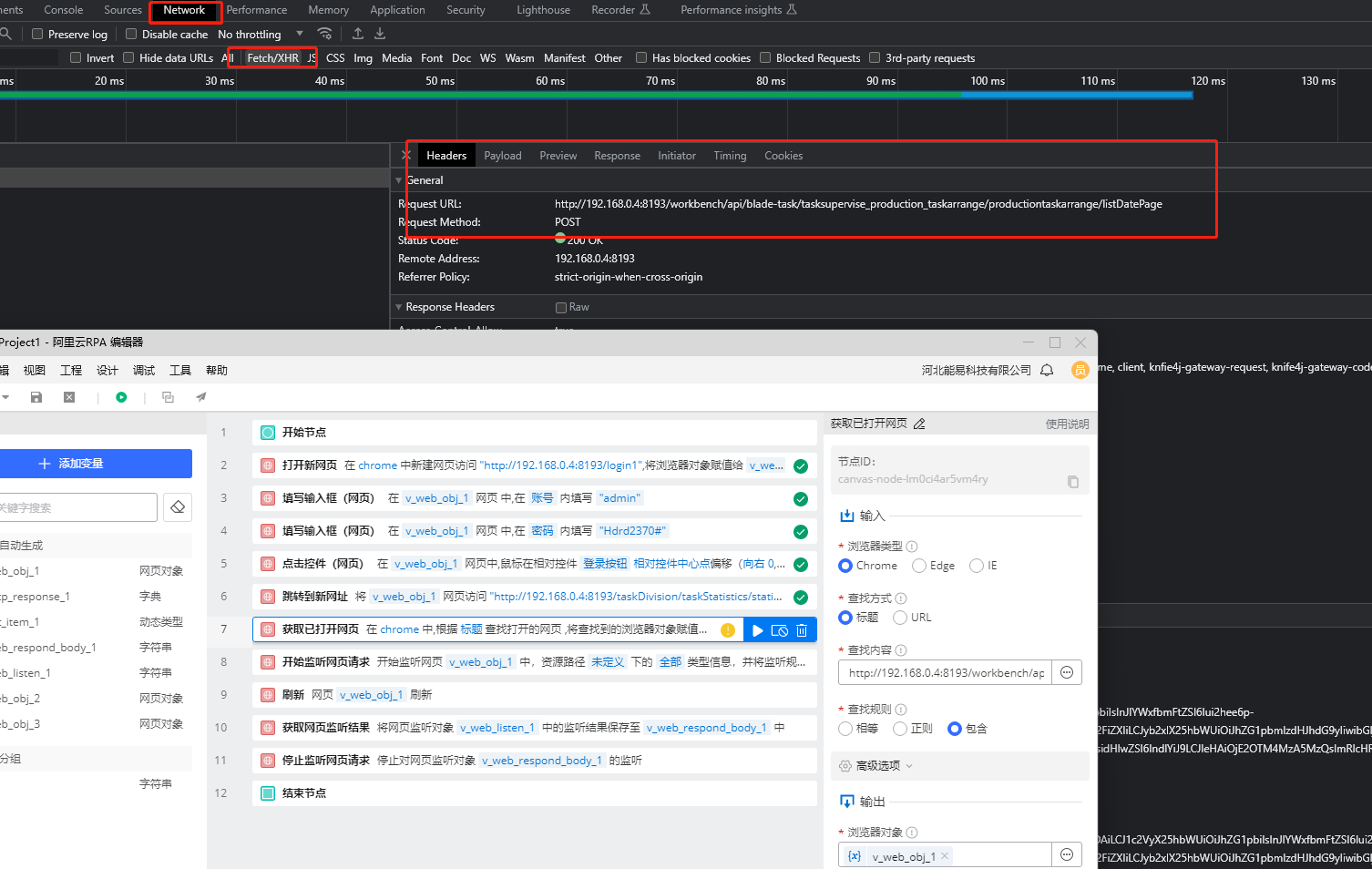Show info tooltip for 浏览器类型

pyautogui.click(x=912, y=547)
